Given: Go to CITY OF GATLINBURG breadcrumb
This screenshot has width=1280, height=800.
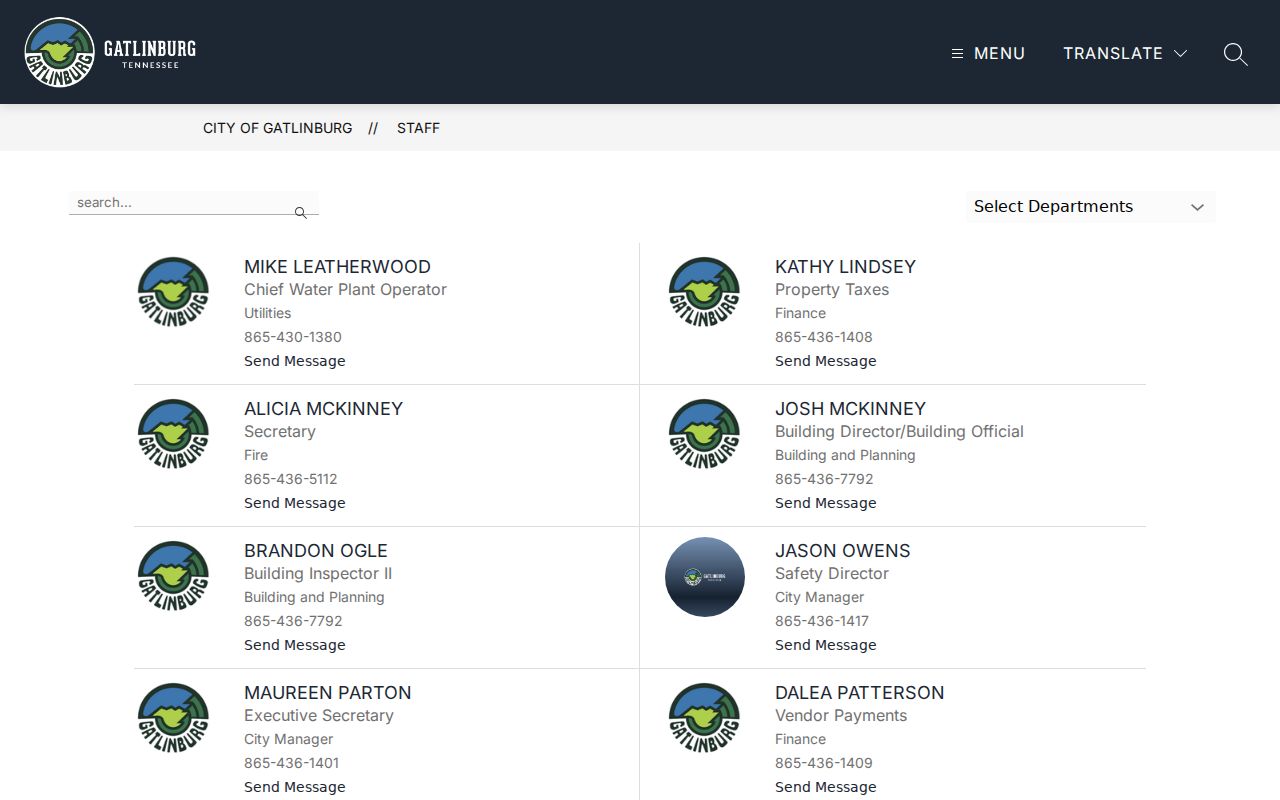Looking at the screenshot, I should 278,128.
